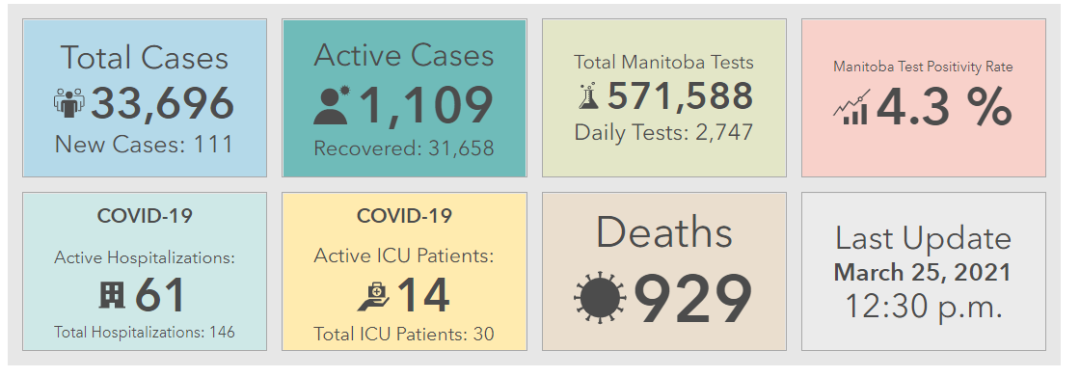The width and height of the screenshot is (1080, 377).
Task: Click the person with virus icon beside 1,109
Action: click(x=333, y=106)
